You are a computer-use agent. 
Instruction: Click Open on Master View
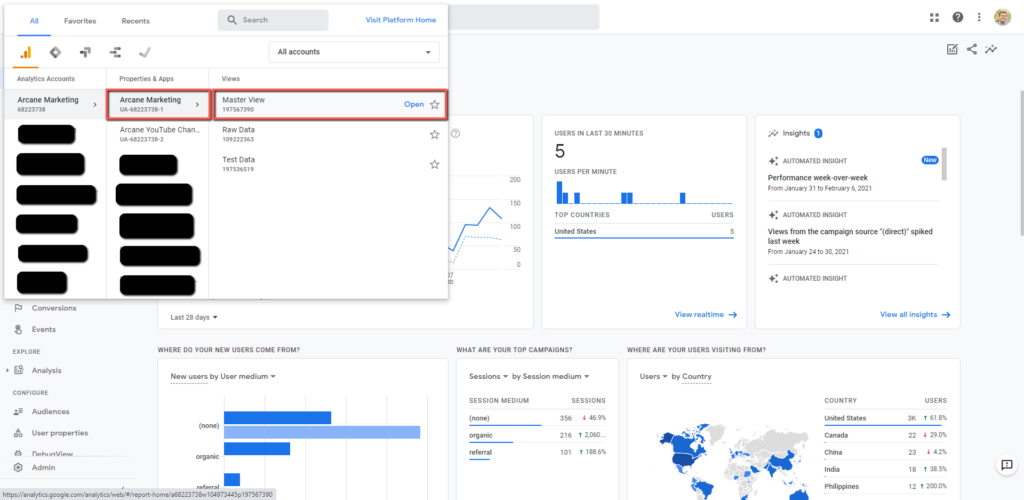[413, 104]
